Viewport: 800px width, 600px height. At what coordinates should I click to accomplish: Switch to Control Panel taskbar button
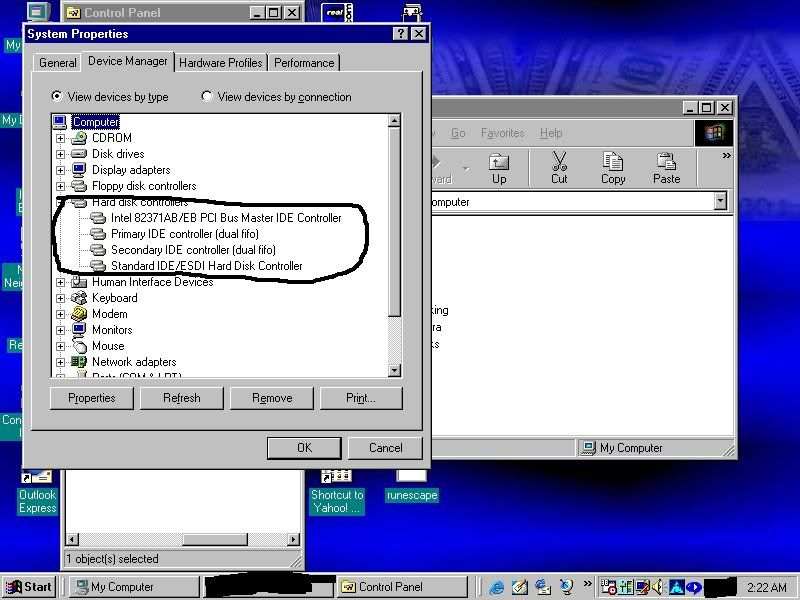coord(403,587)
